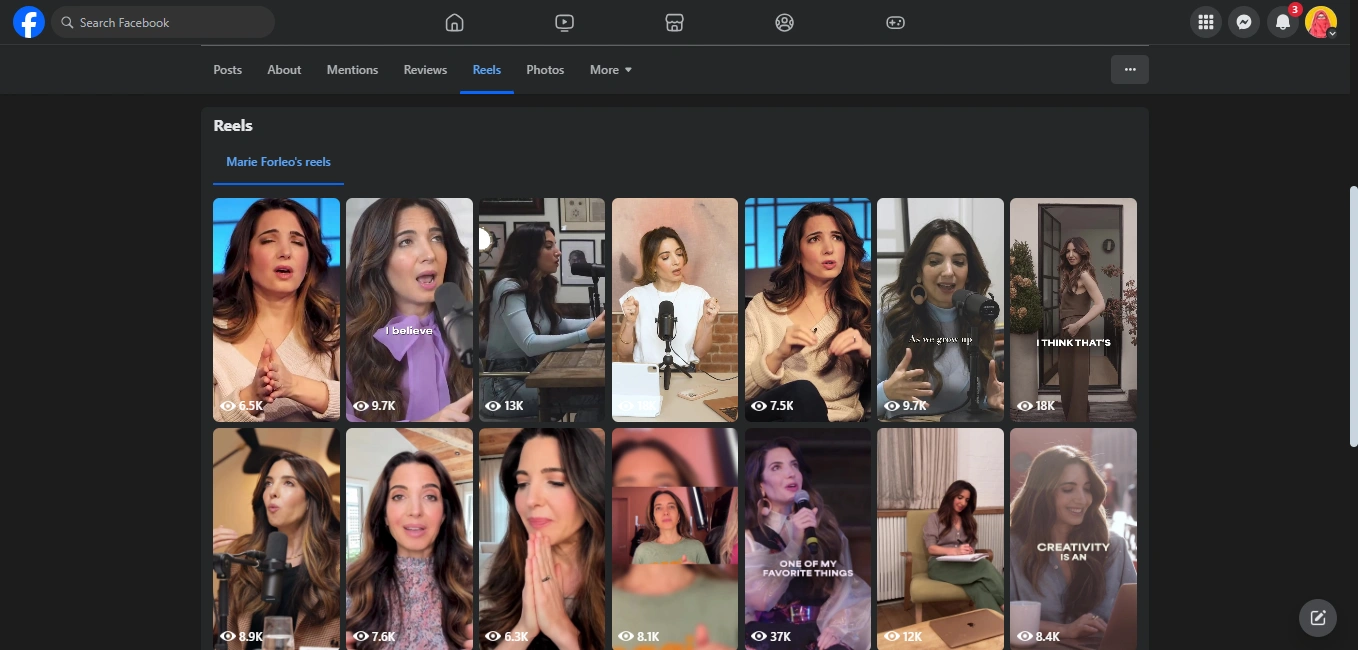Open the reel with 12K views
Screen dimensions: 1358x650
(x=940, y=539)
